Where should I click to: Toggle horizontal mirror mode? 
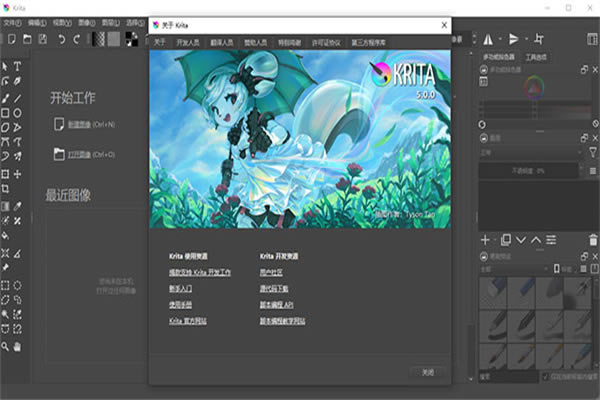tap(488, 39)
